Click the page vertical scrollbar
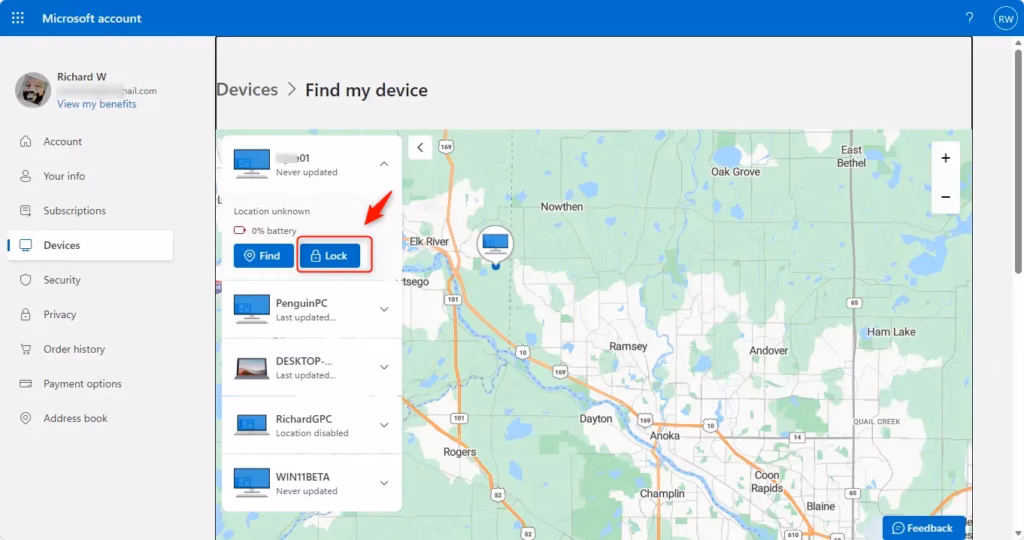Screen dimensions: 1024x540 point(1017,160)
